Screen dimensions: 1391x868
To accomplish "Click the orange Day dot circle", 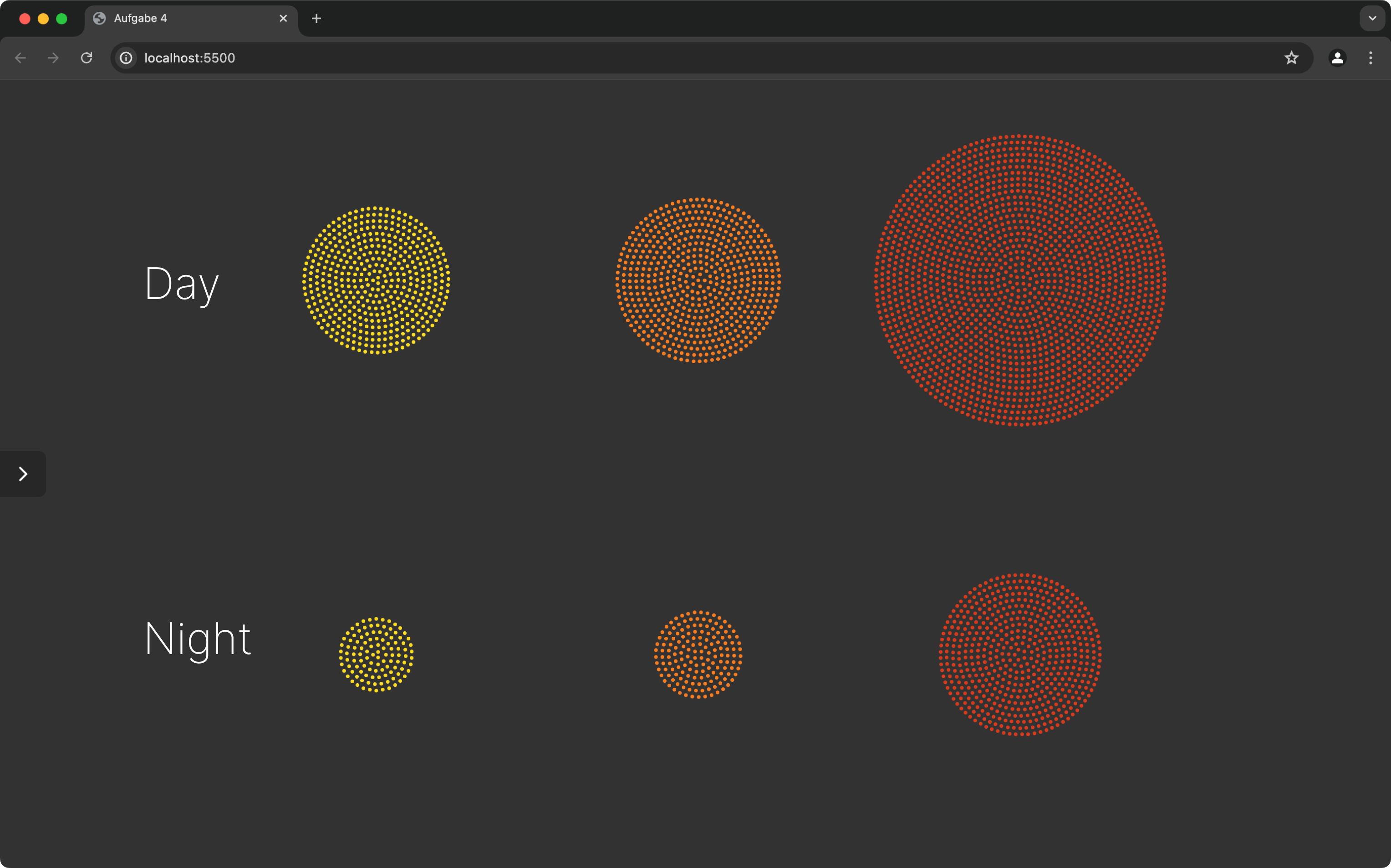I will pyautogui.click(x=698, y=280).
